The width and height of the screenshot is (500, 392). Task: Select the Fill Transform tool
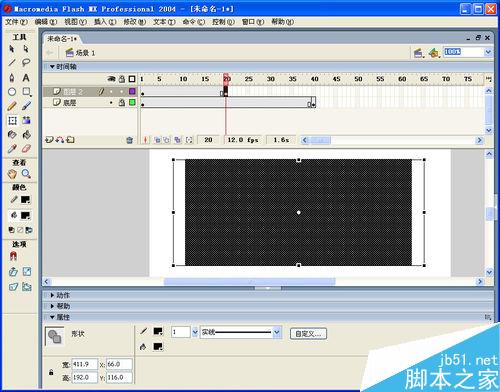click(x=26, y=120)
